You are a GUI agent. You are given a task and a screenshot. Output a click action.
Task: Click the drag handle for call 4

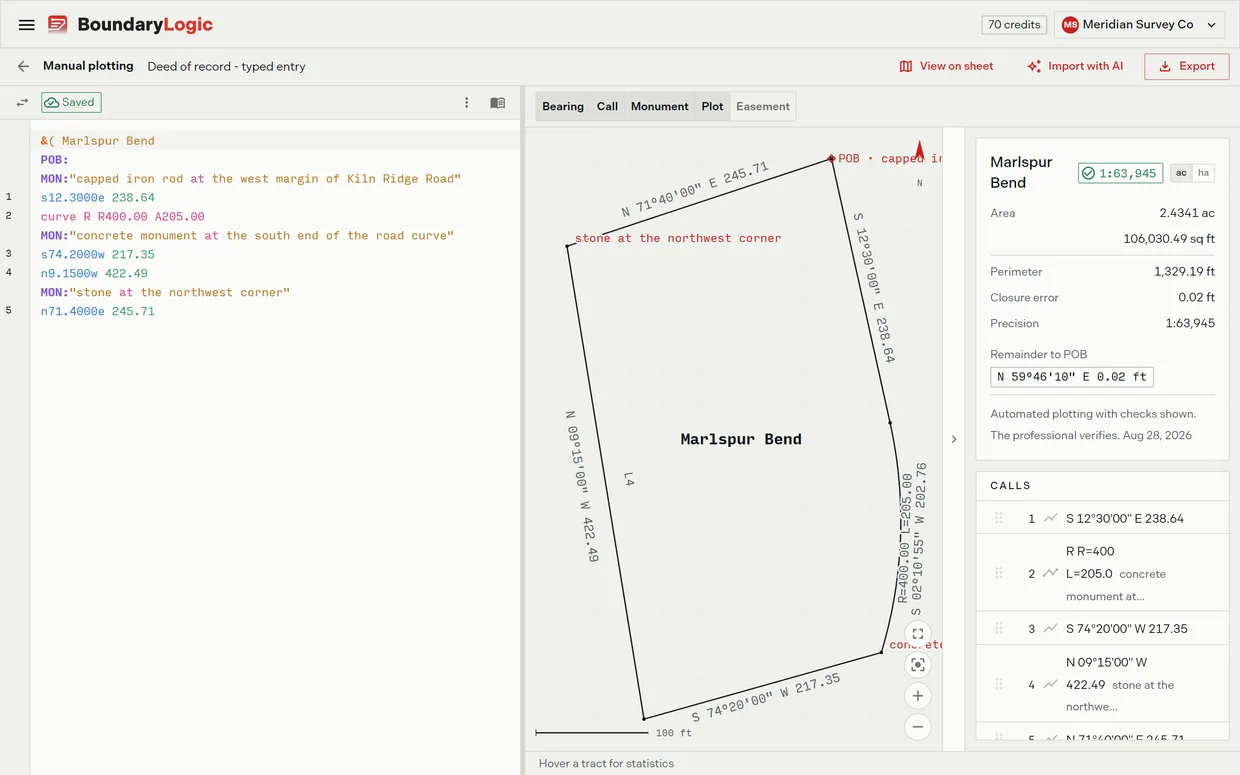(998, 684)
